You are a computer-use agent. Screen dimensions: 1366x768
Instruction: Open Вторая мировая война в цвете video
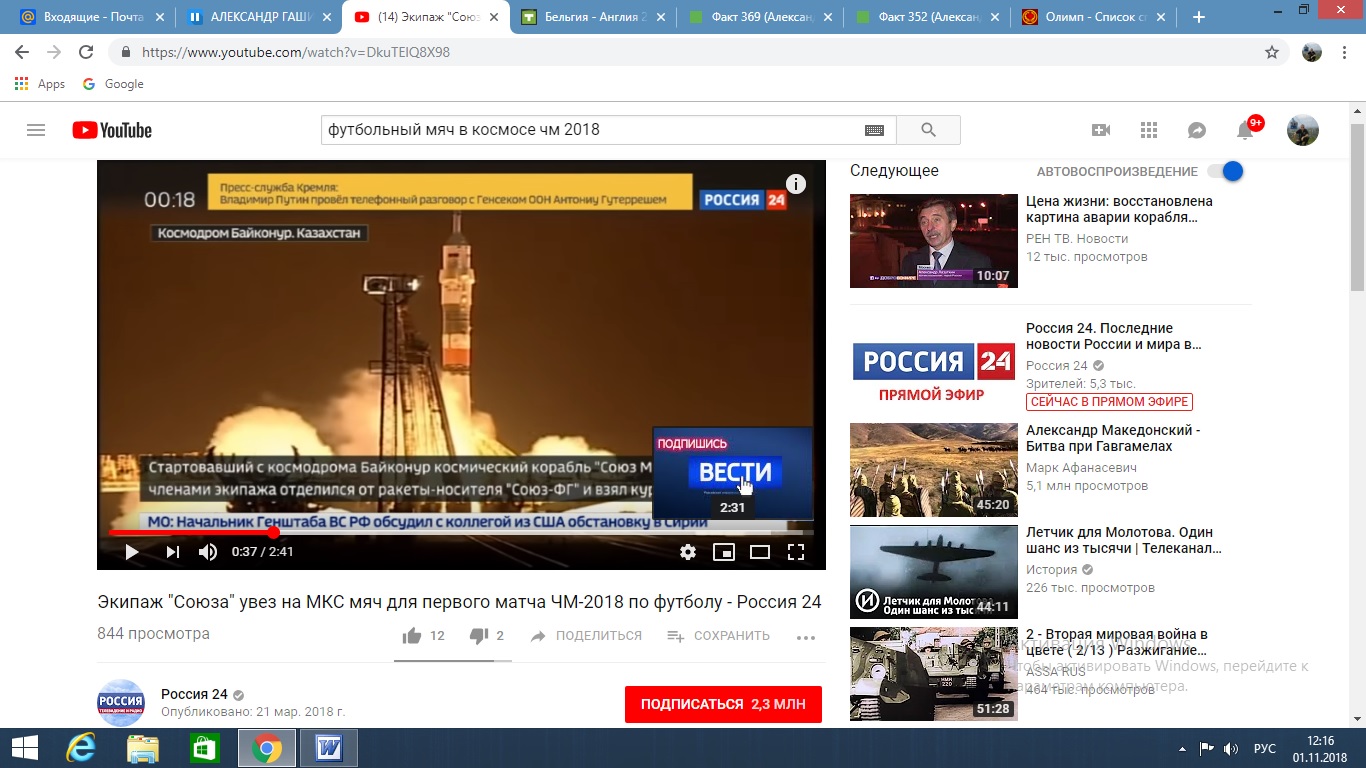tap(1117, 642)
